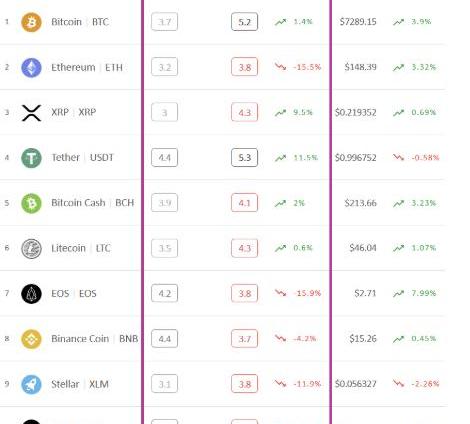Click the EOS 4.2 score box

pyautogui.click(x=164, y=293)
